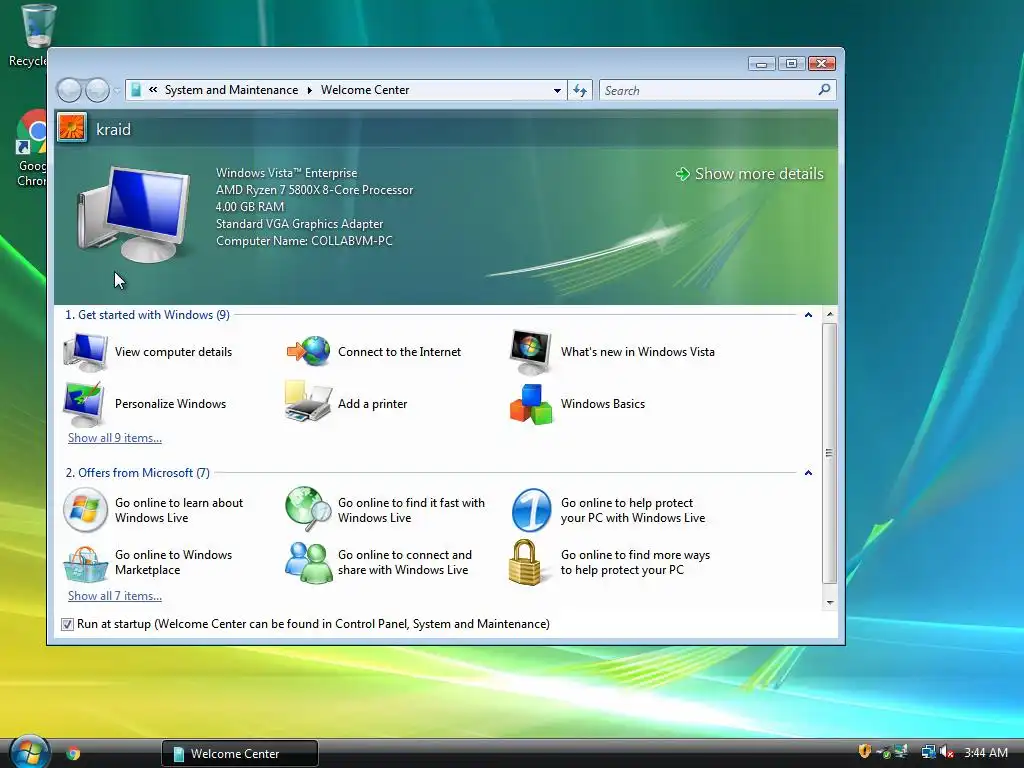
Task: Click the kraid username text
Action: (x=114, y=129)
